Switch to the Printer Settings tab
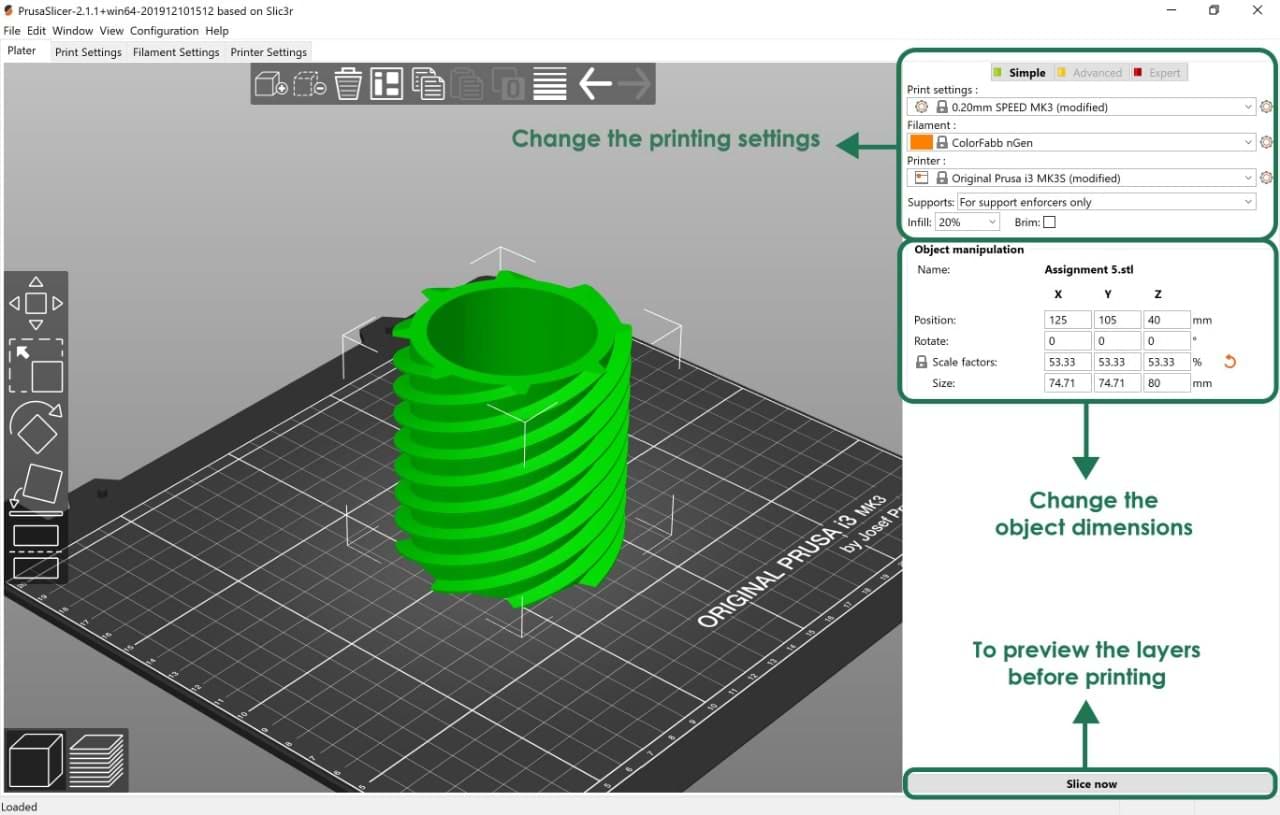The width and height of the screenshot is (1280, 815). point(269,52)
